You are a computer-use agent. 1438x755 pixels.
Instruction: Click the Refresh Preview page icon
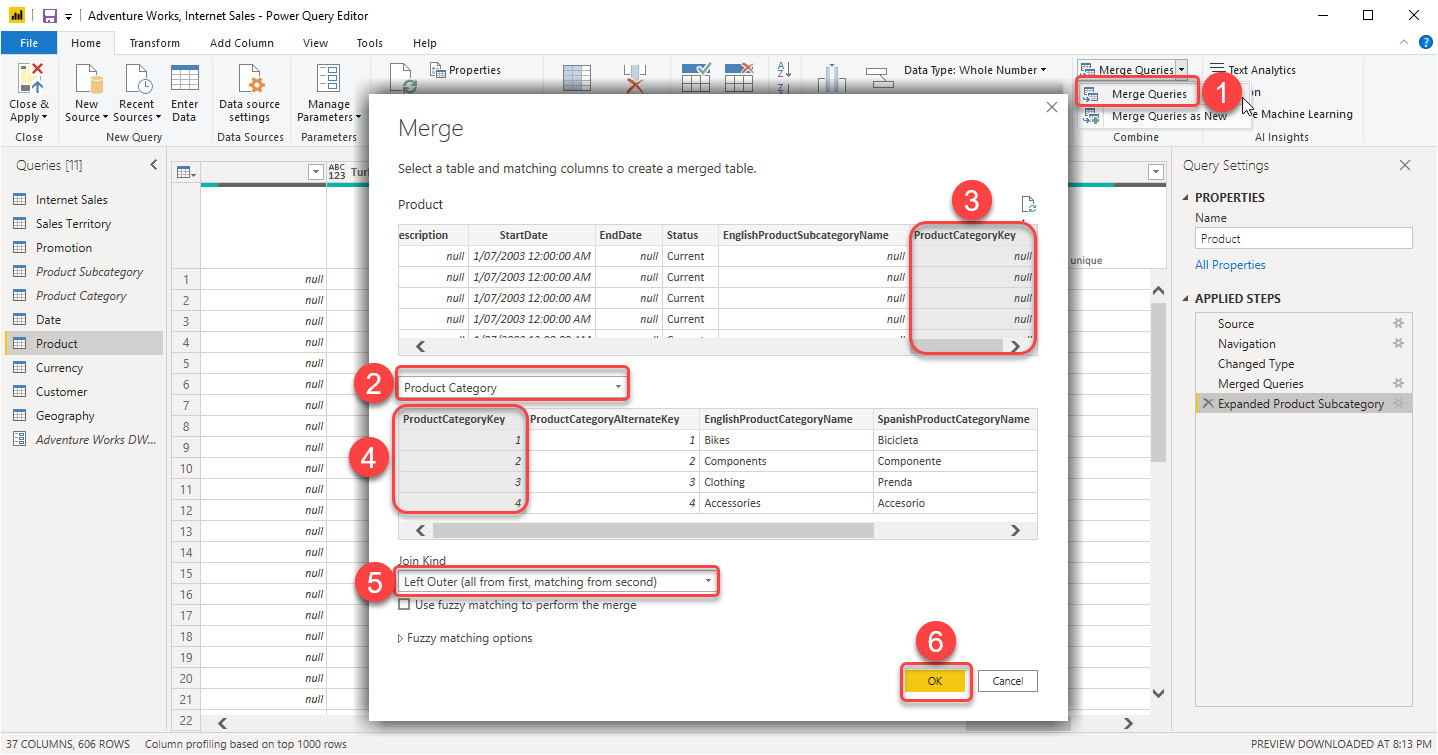[402, 78]
